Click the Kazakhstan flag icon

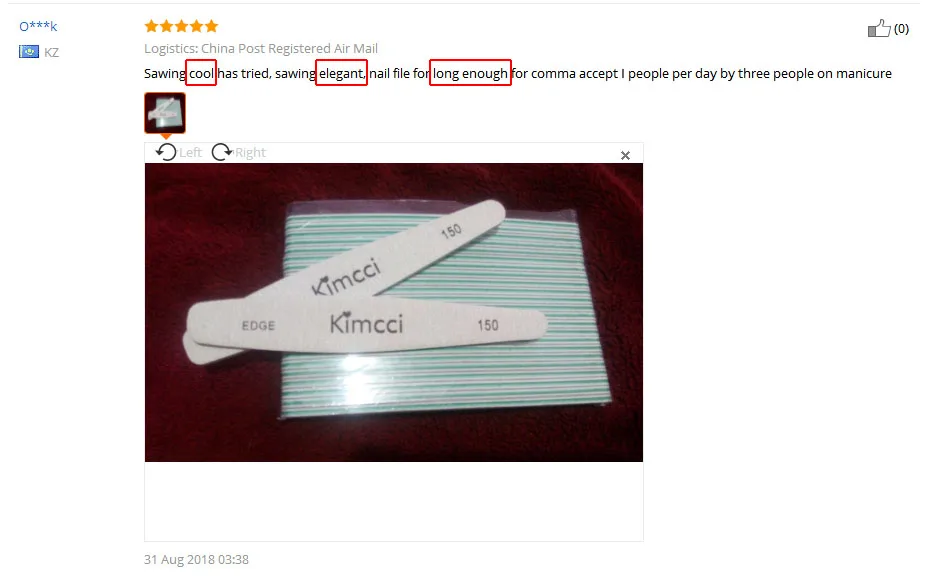(29, 51)
